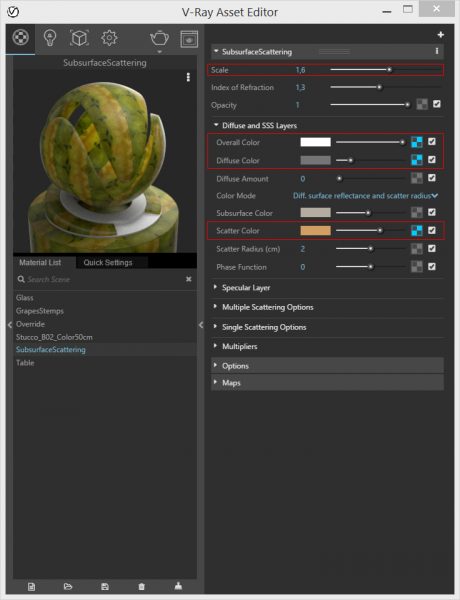Open the Lights category icon
The image size is (460, 600).
coord(50,38)
